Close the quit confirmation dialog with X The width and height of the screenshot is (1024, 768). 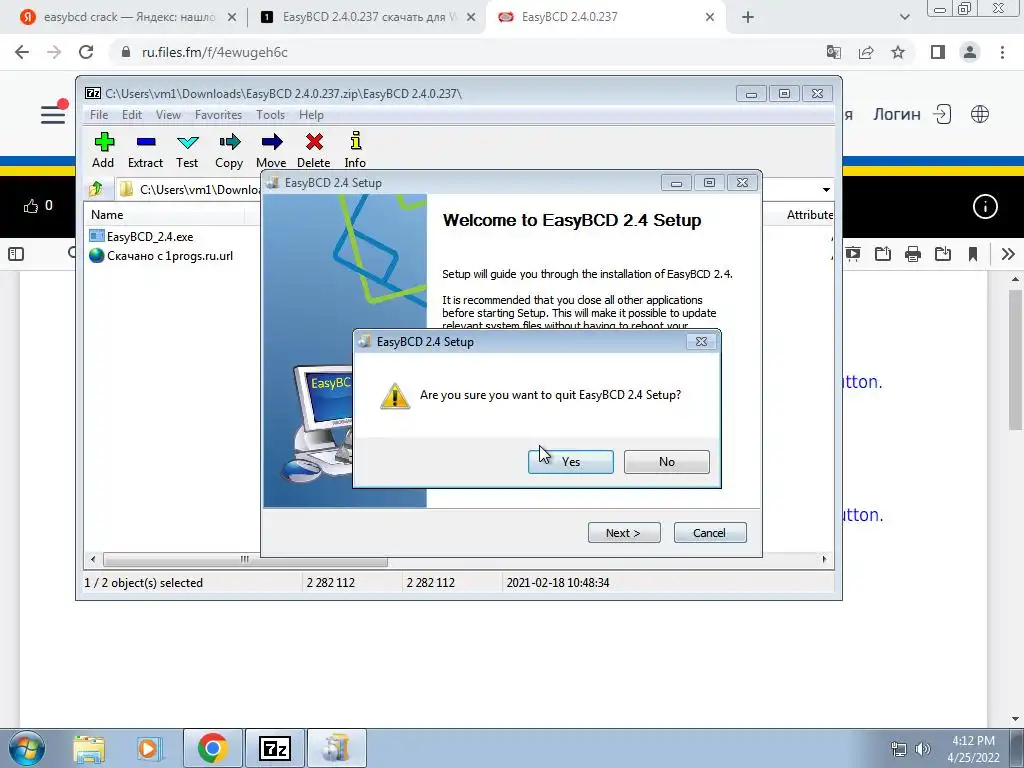coord(701,342)
